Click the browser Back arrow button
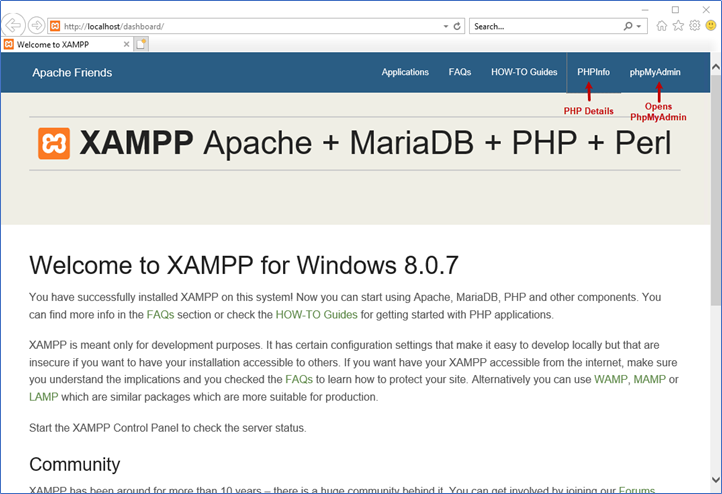722x494 pixels. [x=13, y=25]
